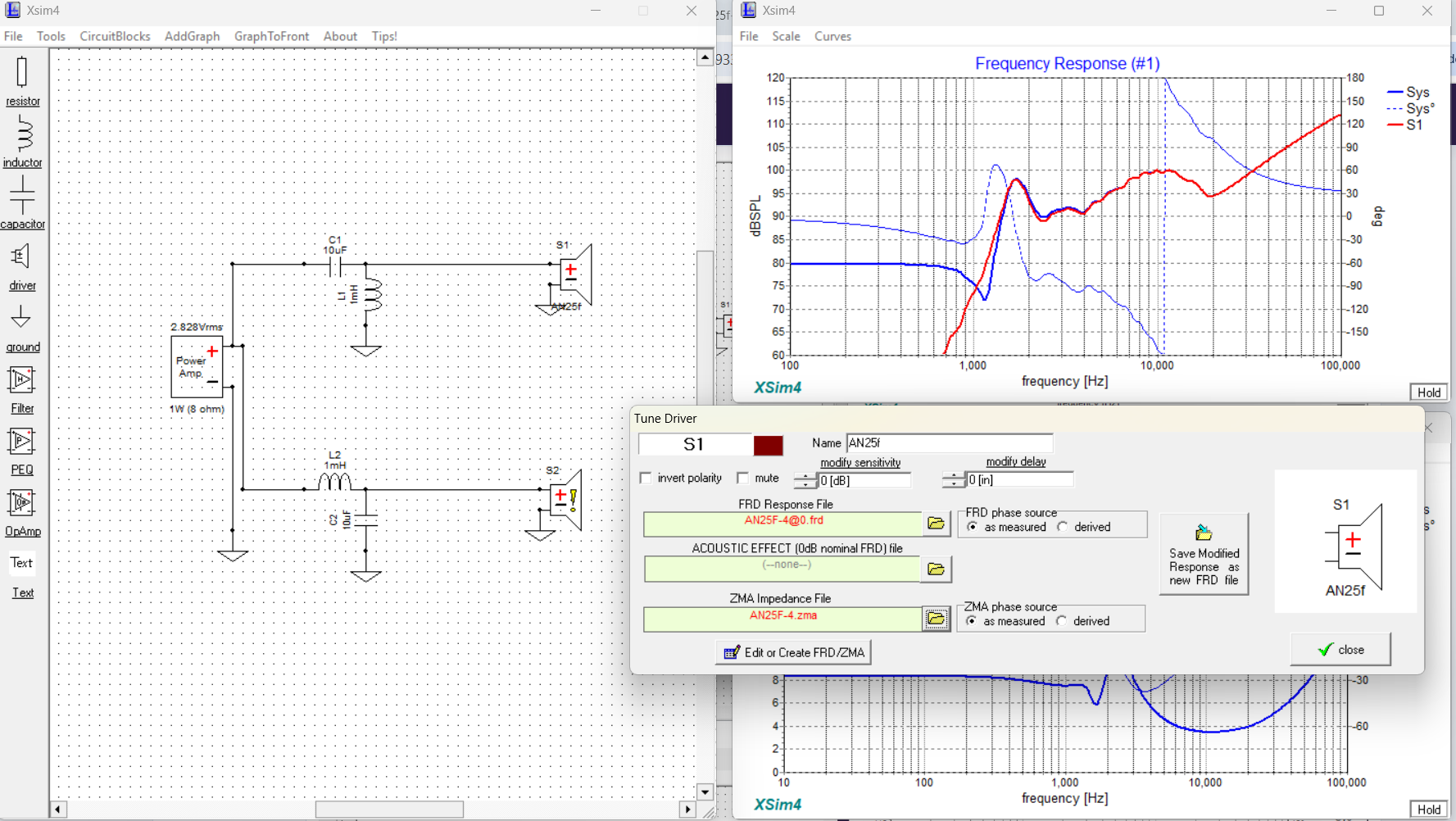1456x821 pixels.
Task: Click Edit or Create FRD/ZMA button
Action: tap(793, 652)
